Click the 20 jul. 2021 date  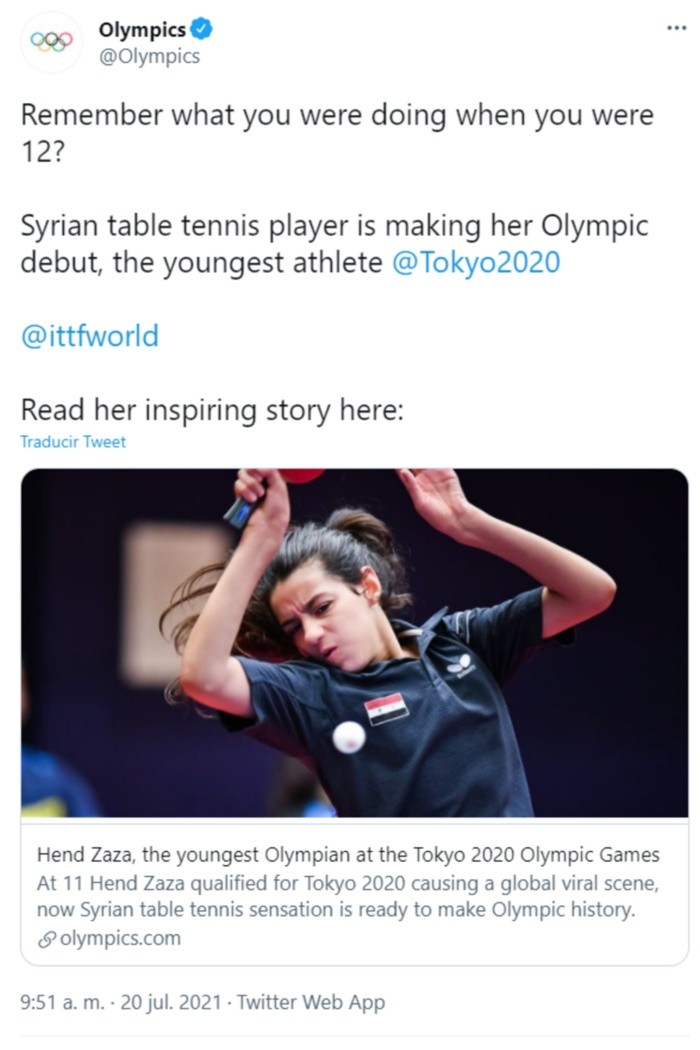point(171,1002)
